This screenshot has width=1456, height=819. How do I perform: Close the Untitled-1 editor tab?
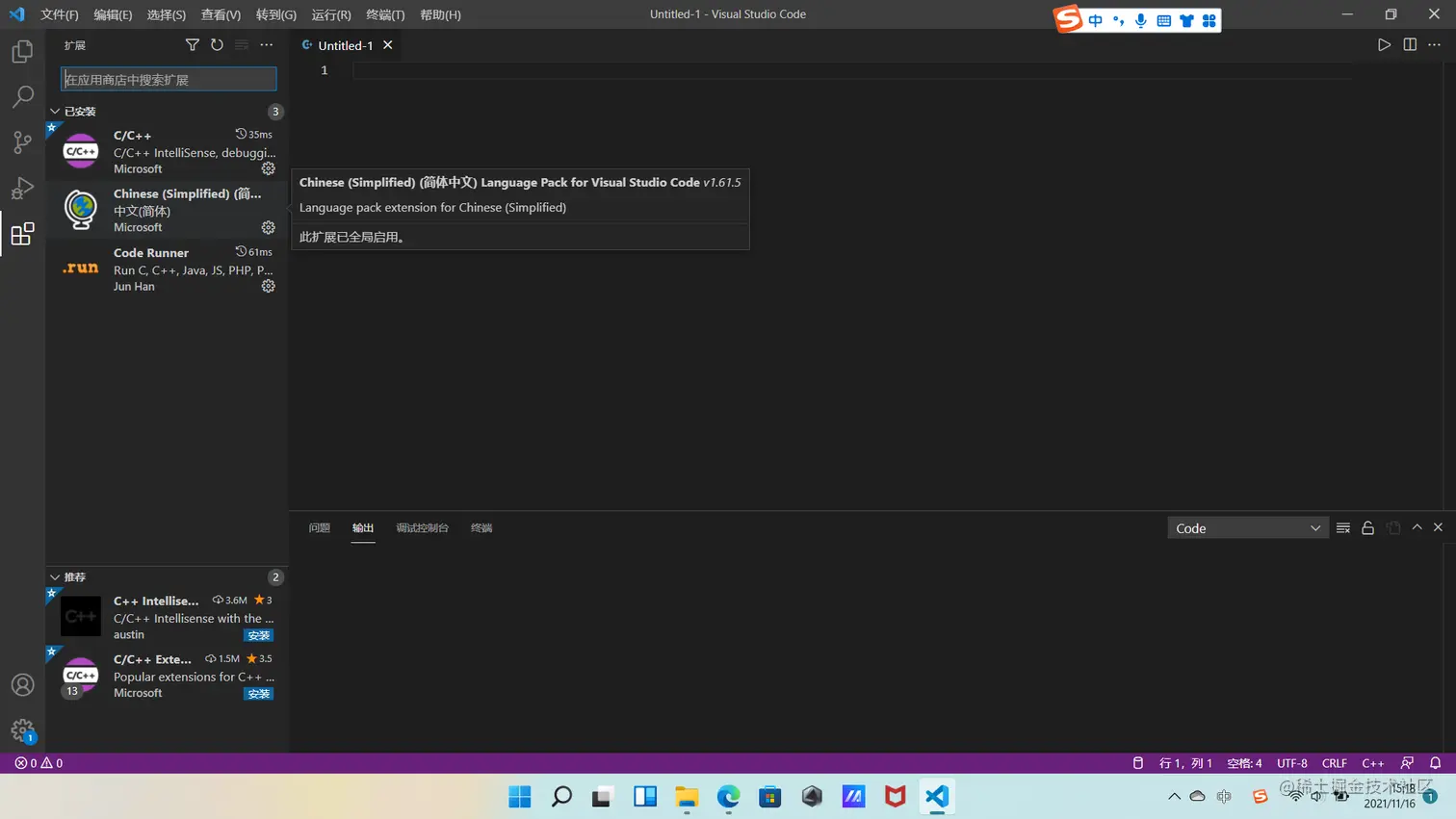[387, 45]
